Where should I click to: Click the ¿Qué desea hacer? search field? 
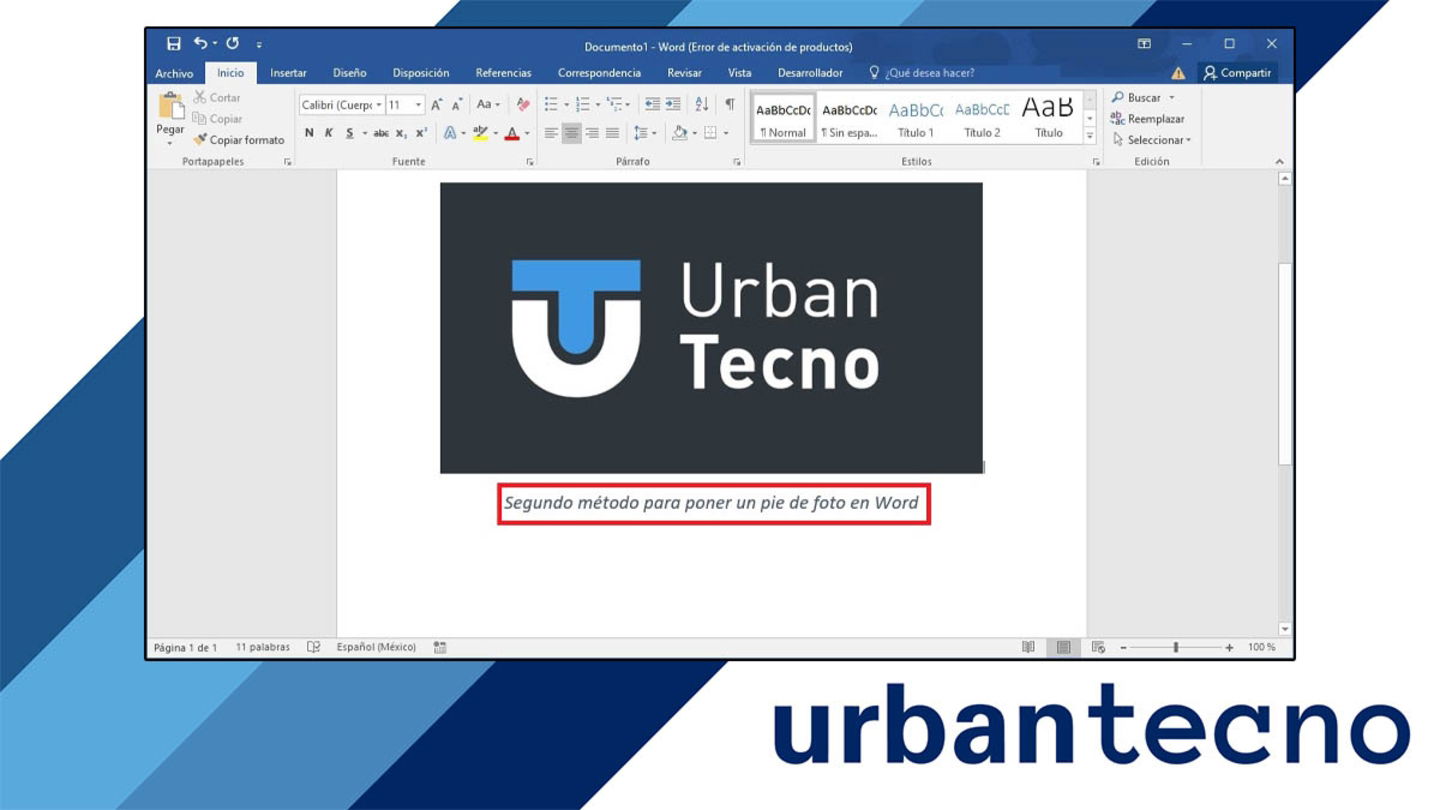tap(921, 73)
